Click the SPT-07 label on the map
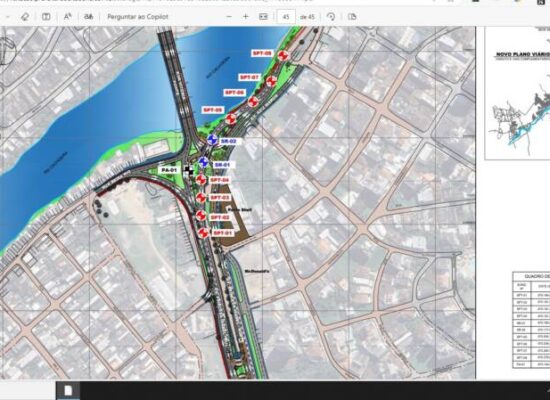 click(x=249, y=77)
